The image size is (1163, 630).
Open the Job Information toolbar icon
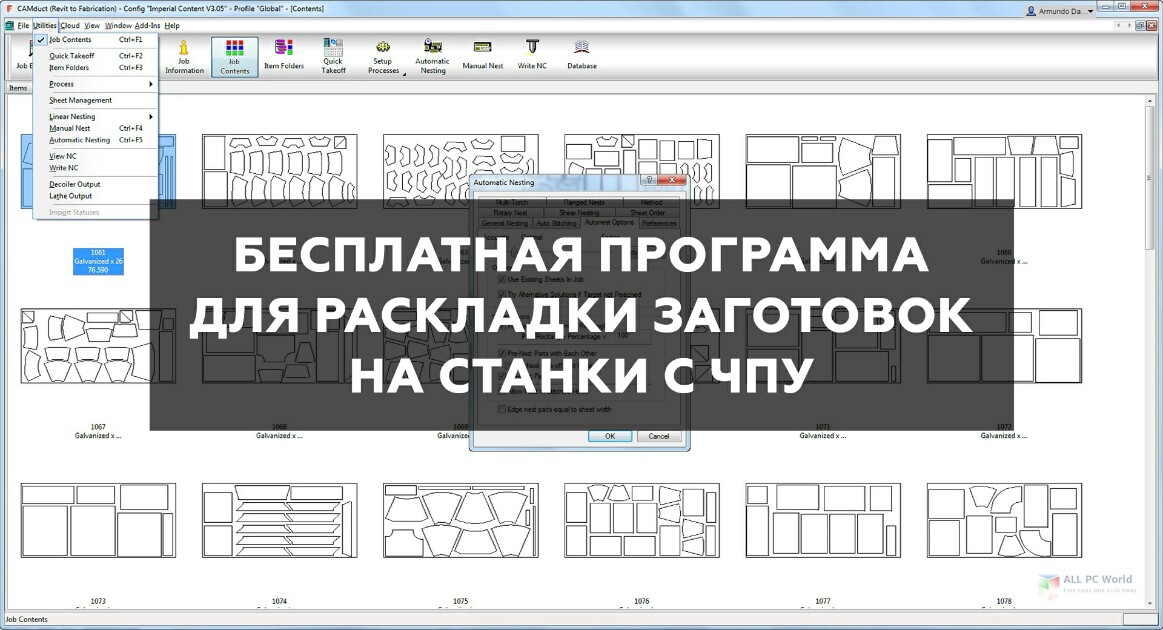coord(184,56)
